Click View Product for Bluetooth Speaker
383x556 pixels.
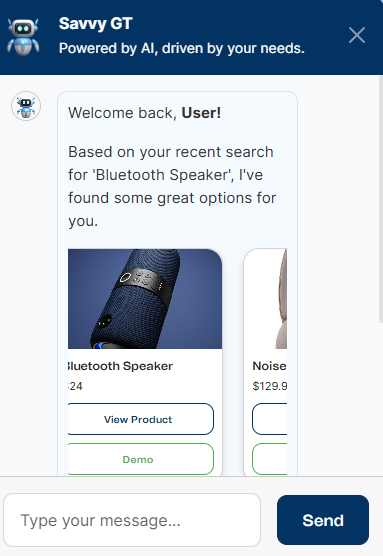coord(141,419)
